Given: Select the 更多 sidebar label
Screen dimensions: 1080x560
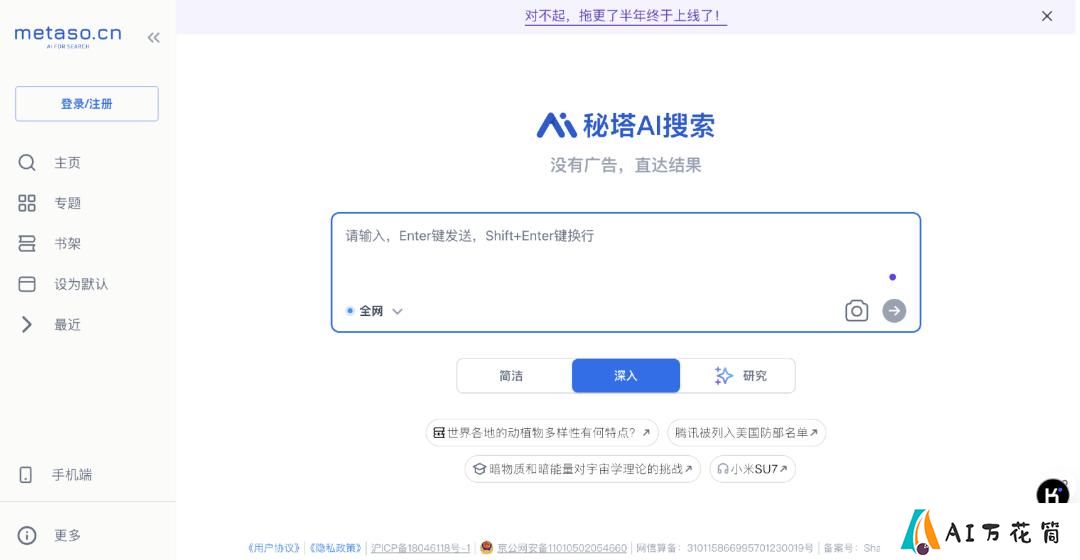Looking at the screenshot, I should 68,535.
